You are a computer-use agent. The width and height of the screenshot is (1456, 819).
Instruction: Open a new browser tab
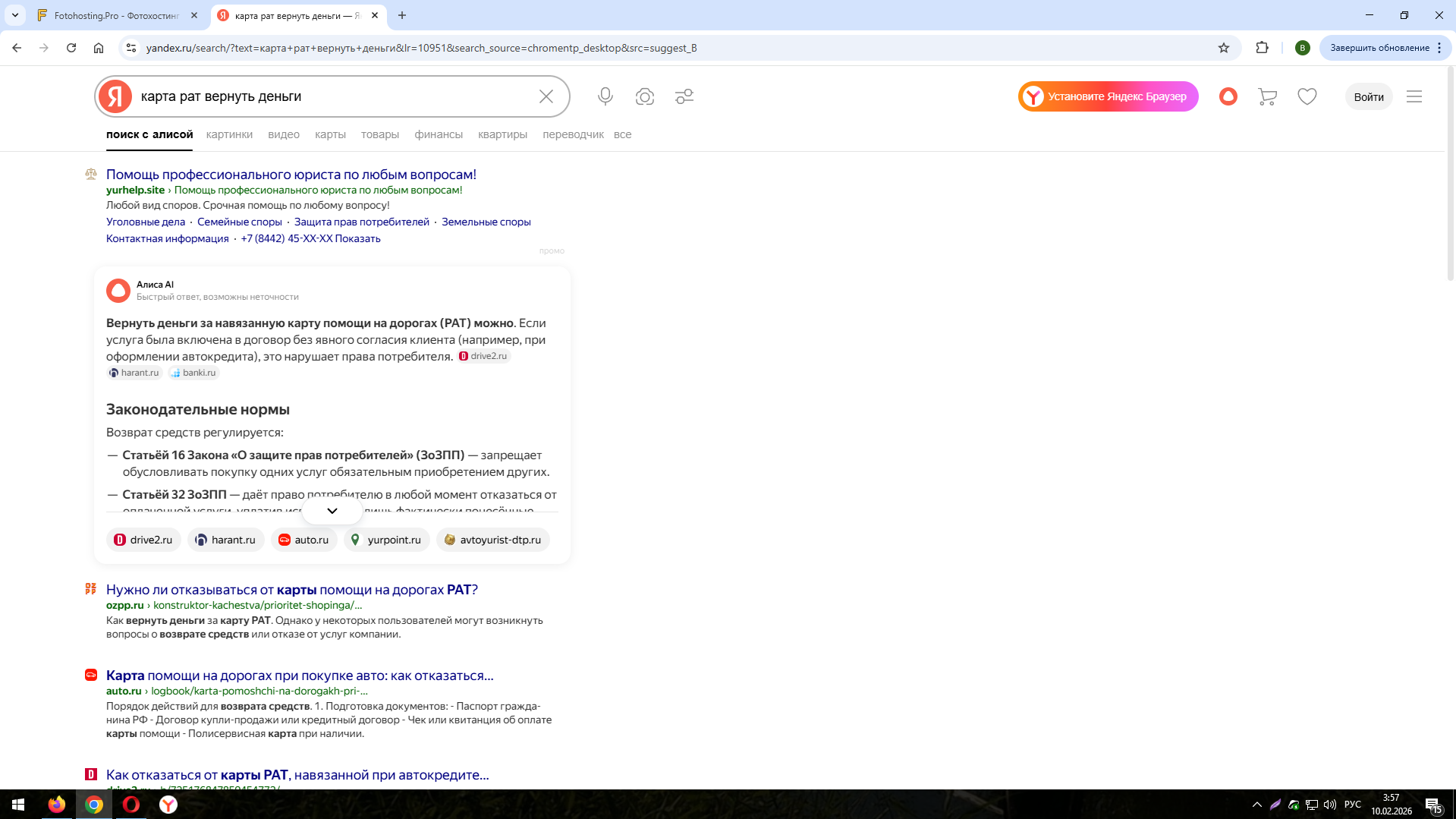(402, 15)
